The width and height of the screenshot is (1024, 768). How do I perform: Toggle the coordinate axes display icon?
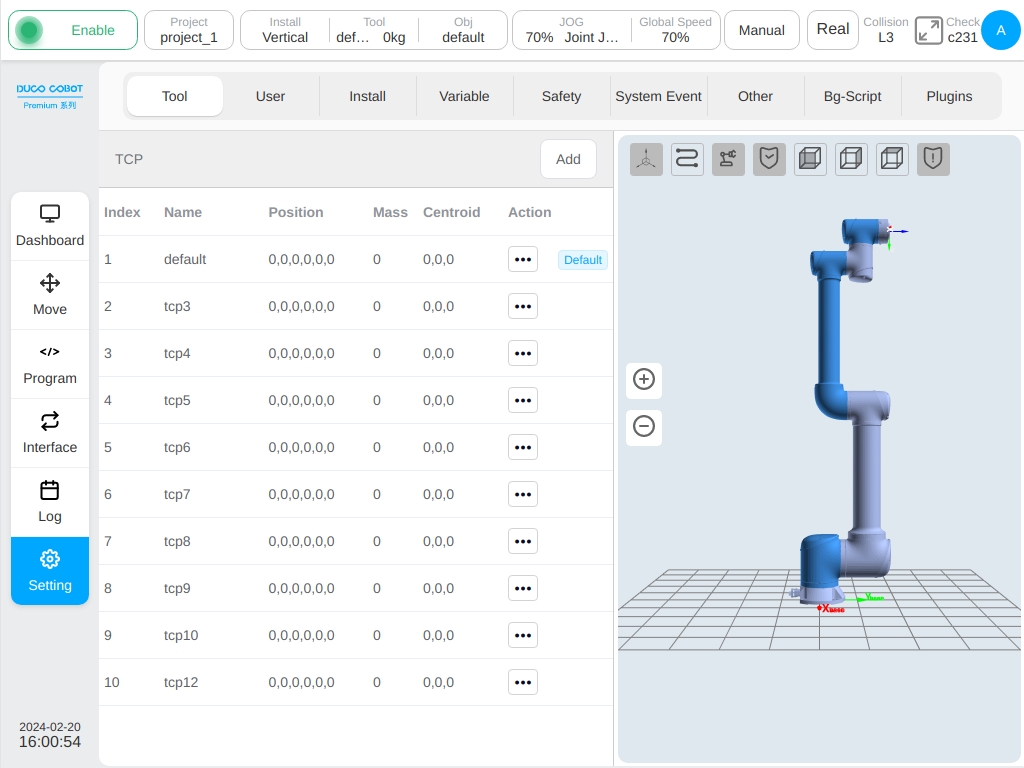coord(646,159)
